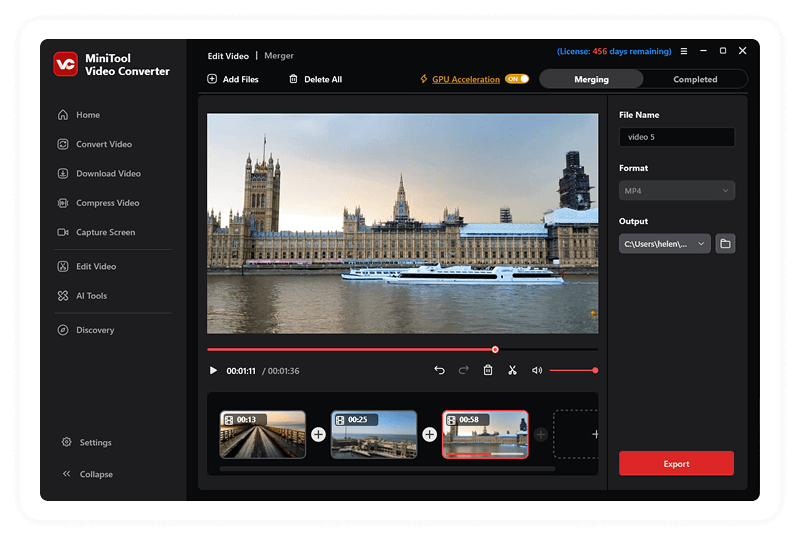Click the license days remaining text
This screenshot has height=540, width=800.
point(614,51)
